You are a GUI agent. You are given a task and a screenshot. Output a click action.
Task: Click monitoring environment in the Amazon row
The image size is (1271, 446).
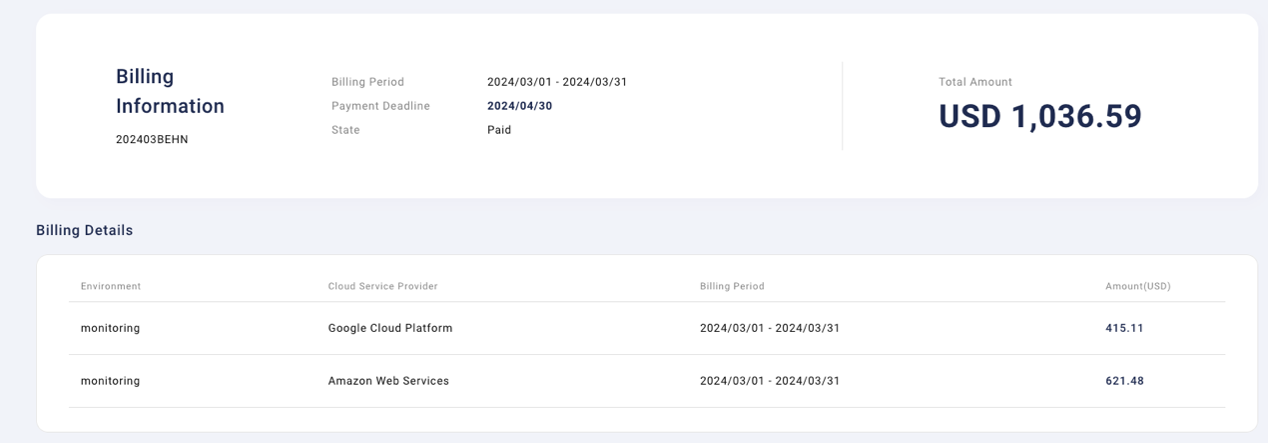tap(110, 381)
